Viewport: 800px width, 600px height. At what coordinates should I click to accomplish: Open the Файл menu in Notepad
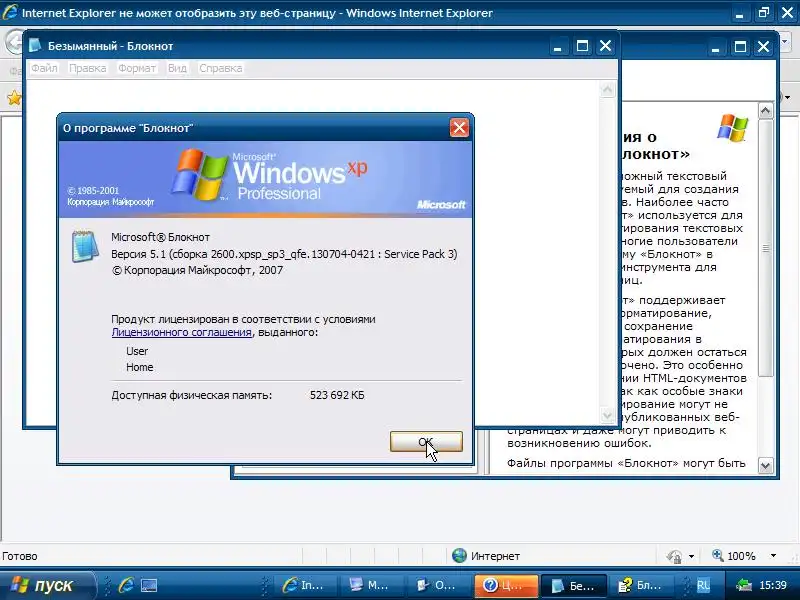pos(44,68)
